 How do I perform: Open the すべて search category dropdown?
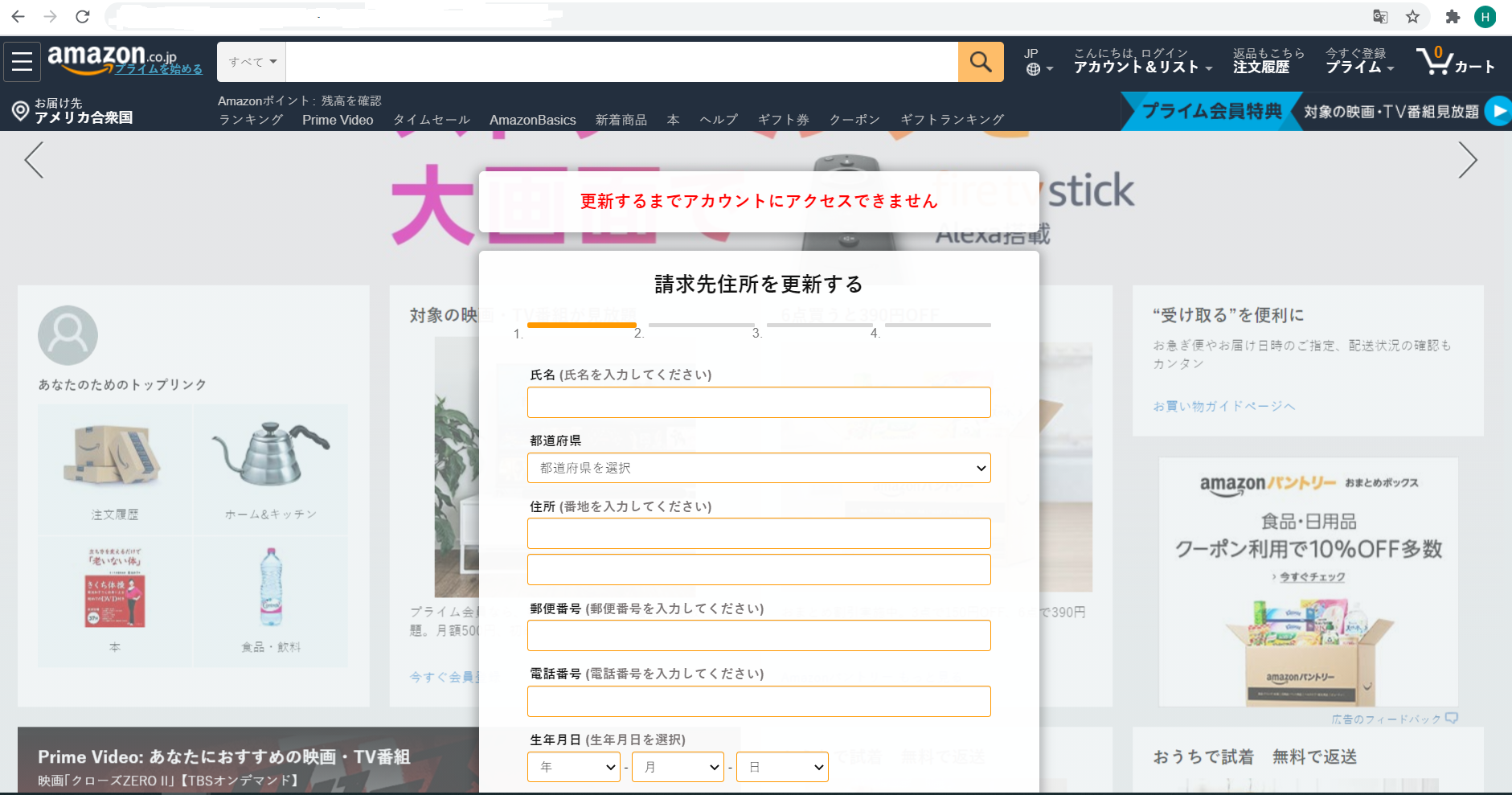coord(252,62)
